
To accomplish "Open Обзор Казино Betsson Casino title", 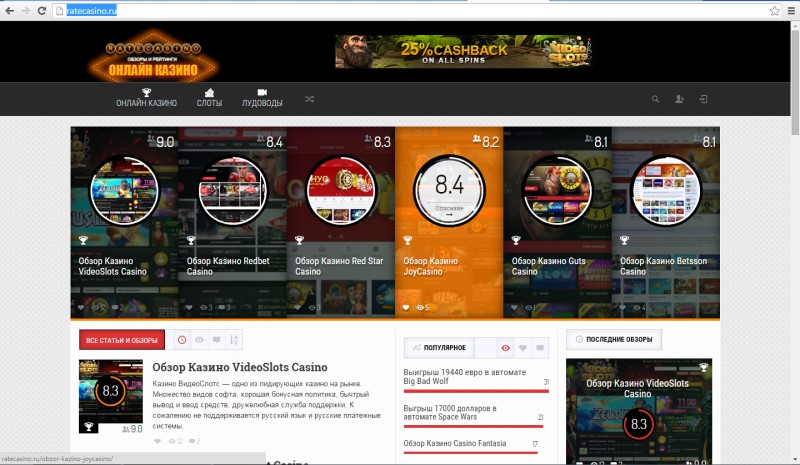I will coord(663,266).
